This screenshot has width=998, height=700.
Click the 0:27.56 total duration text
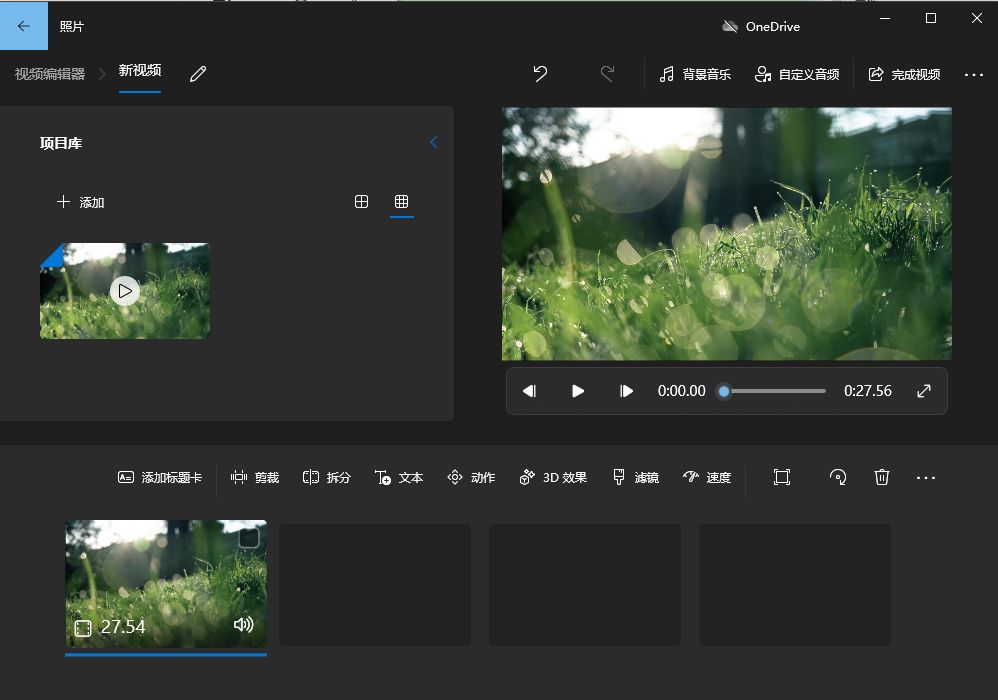868,391
